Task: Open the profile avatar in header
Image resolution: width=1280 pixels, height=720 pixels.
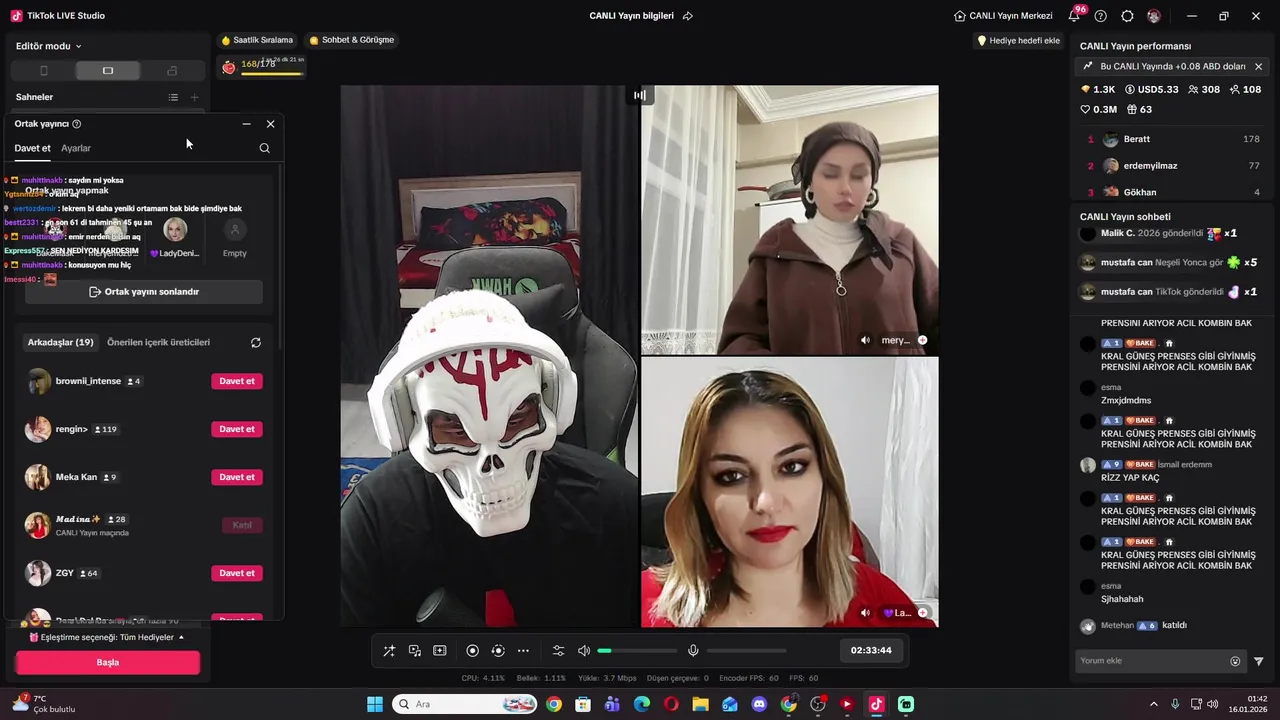Action: [1154, 16]
